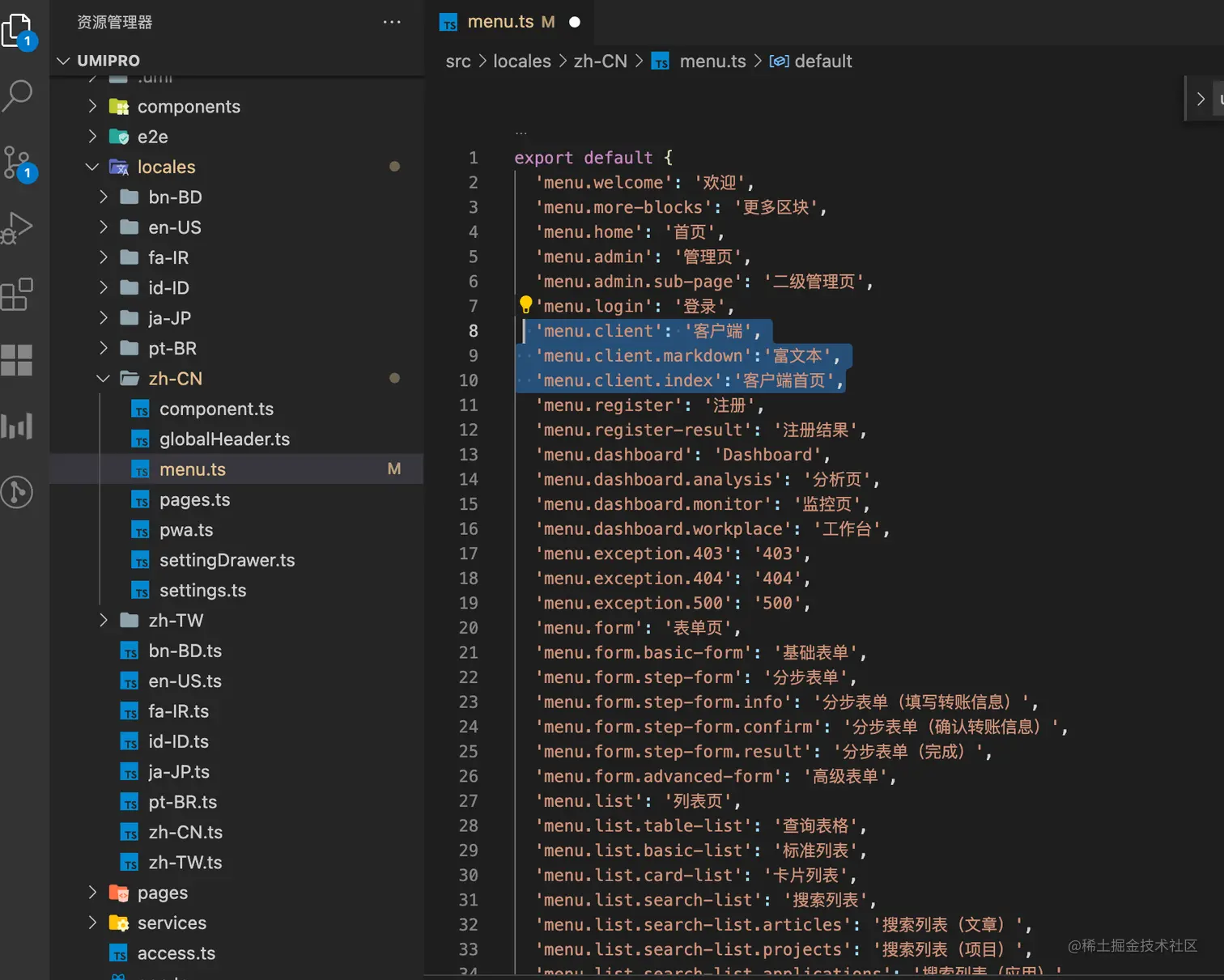Click the TS icon in menu.ts breadcrumb
The image size is (1224, 980).
click(661, 62)
